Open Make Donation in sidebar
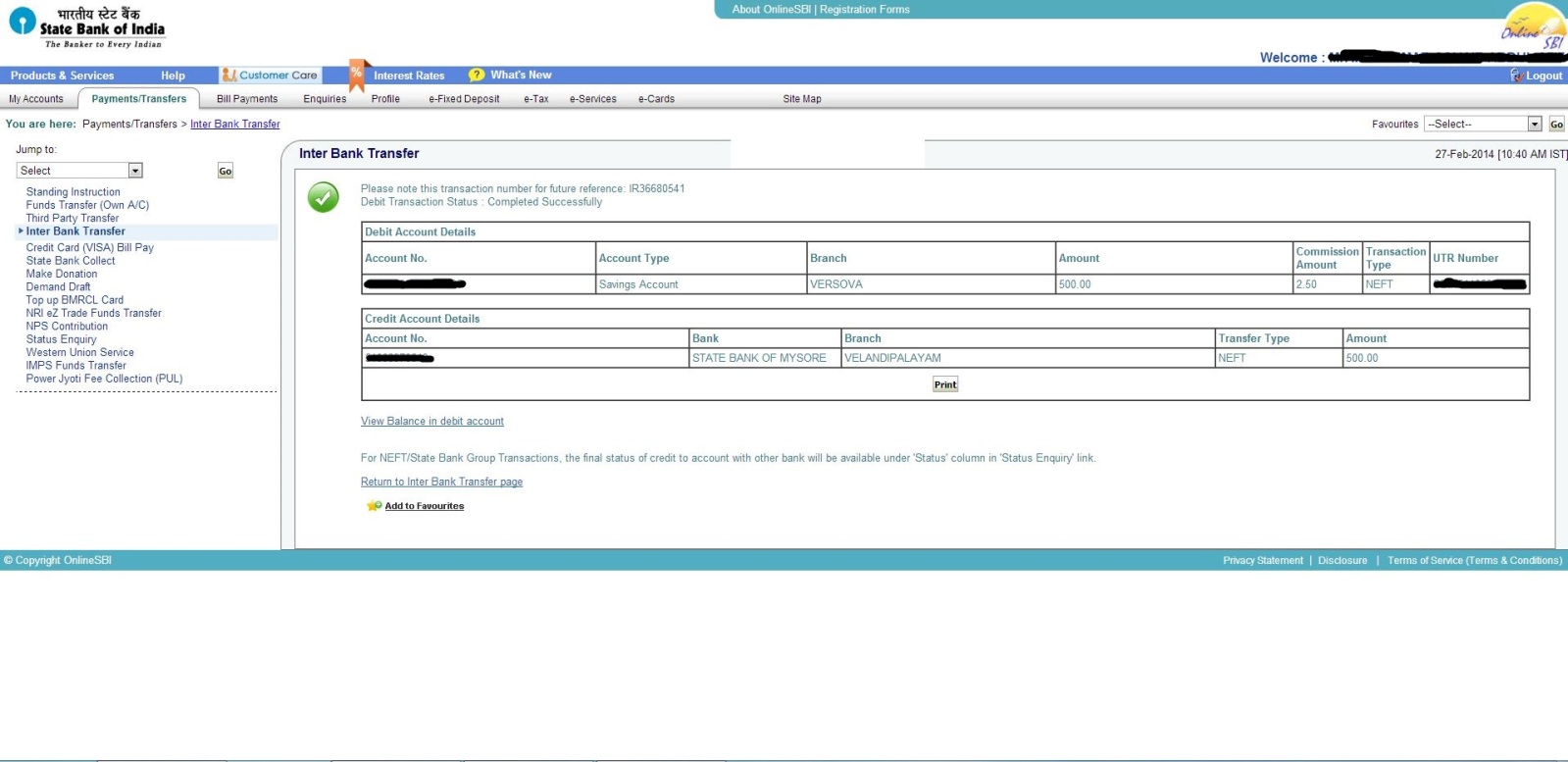Screen dimensions: 1568x762 62,274
